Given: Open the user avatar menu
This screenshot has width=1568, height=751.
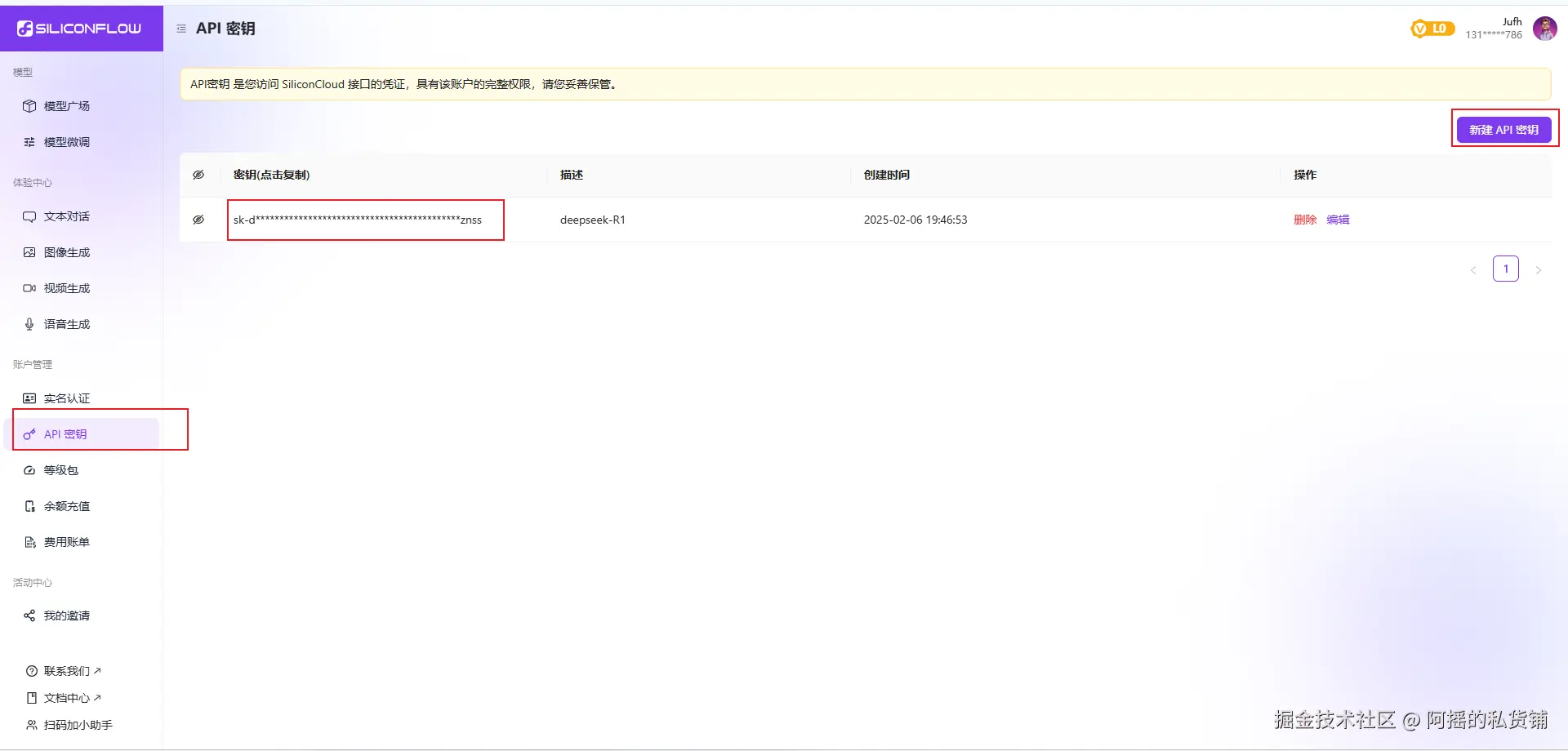Looking at the screenshot, I should pos(1544,29).
